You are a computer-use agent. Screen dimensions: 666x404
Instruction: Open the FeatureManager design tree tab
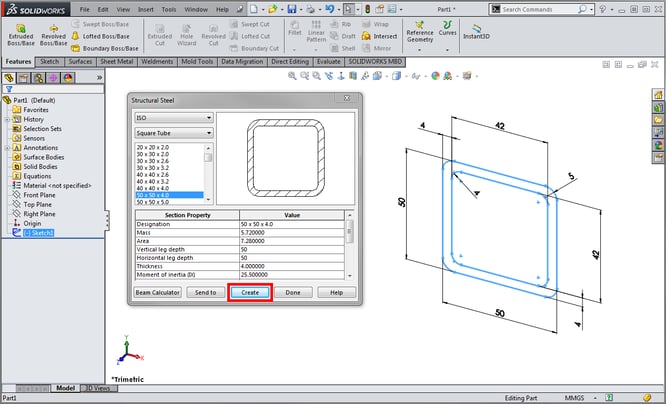click(9, 78)
